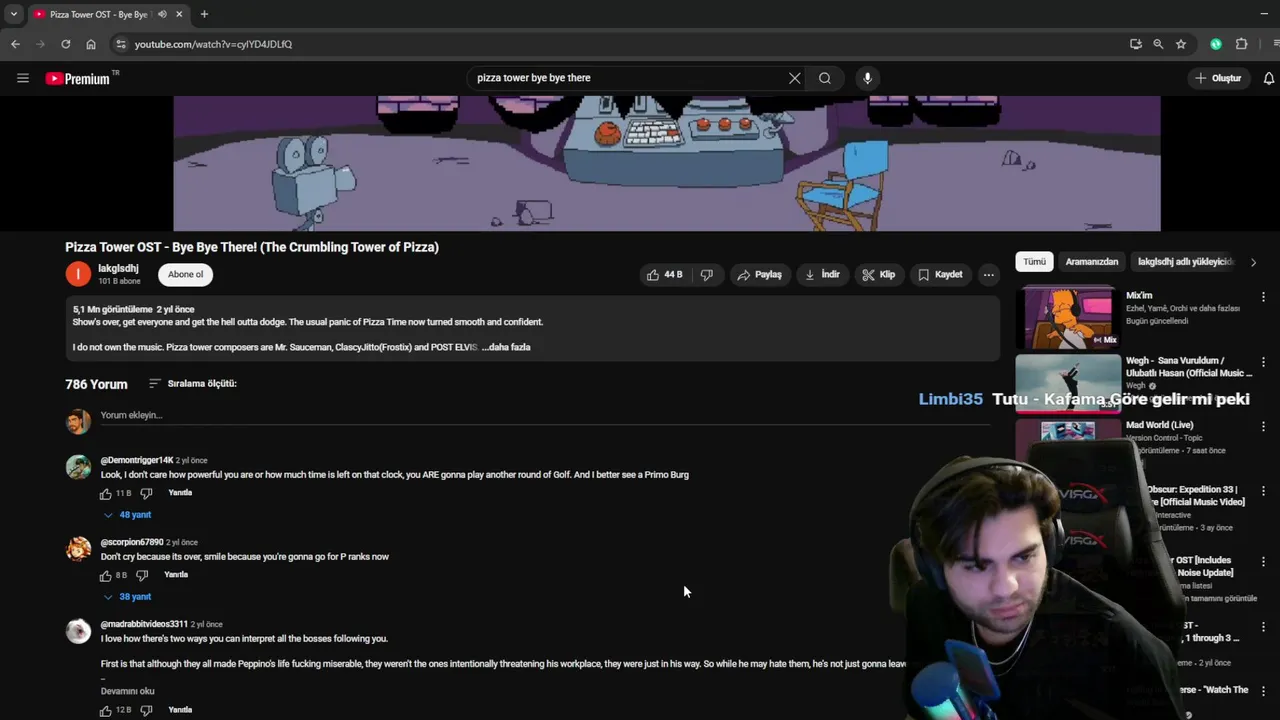This screenshot has width=1280, height=720.
Task: Mute tab via speaker icon on tab
Action: pyautogui.click(x=162, y=14)
